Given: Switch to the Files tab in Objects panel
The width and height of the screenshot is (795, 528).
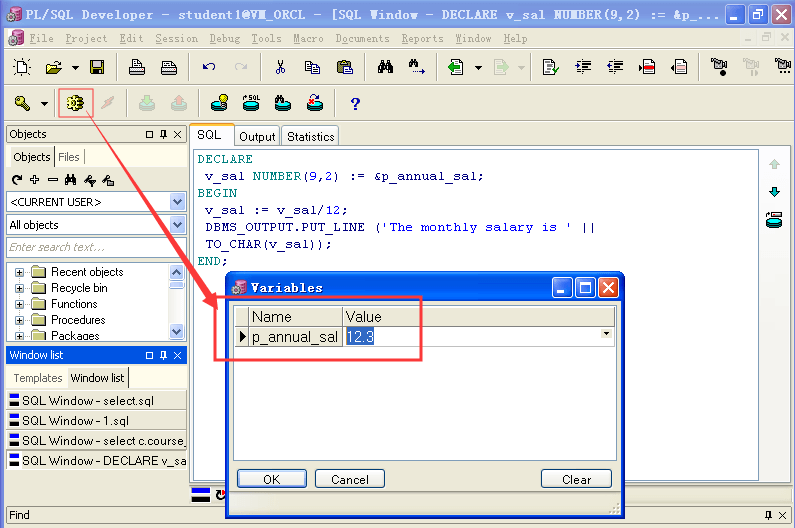Looking at the screenshot, I should (68, 157).
